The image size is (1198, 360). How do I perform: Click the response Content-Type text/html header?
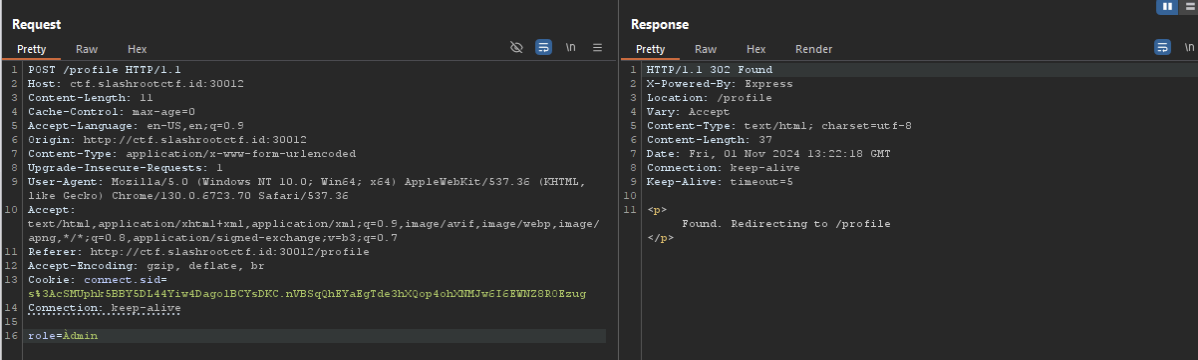click(x=779, y=125)
